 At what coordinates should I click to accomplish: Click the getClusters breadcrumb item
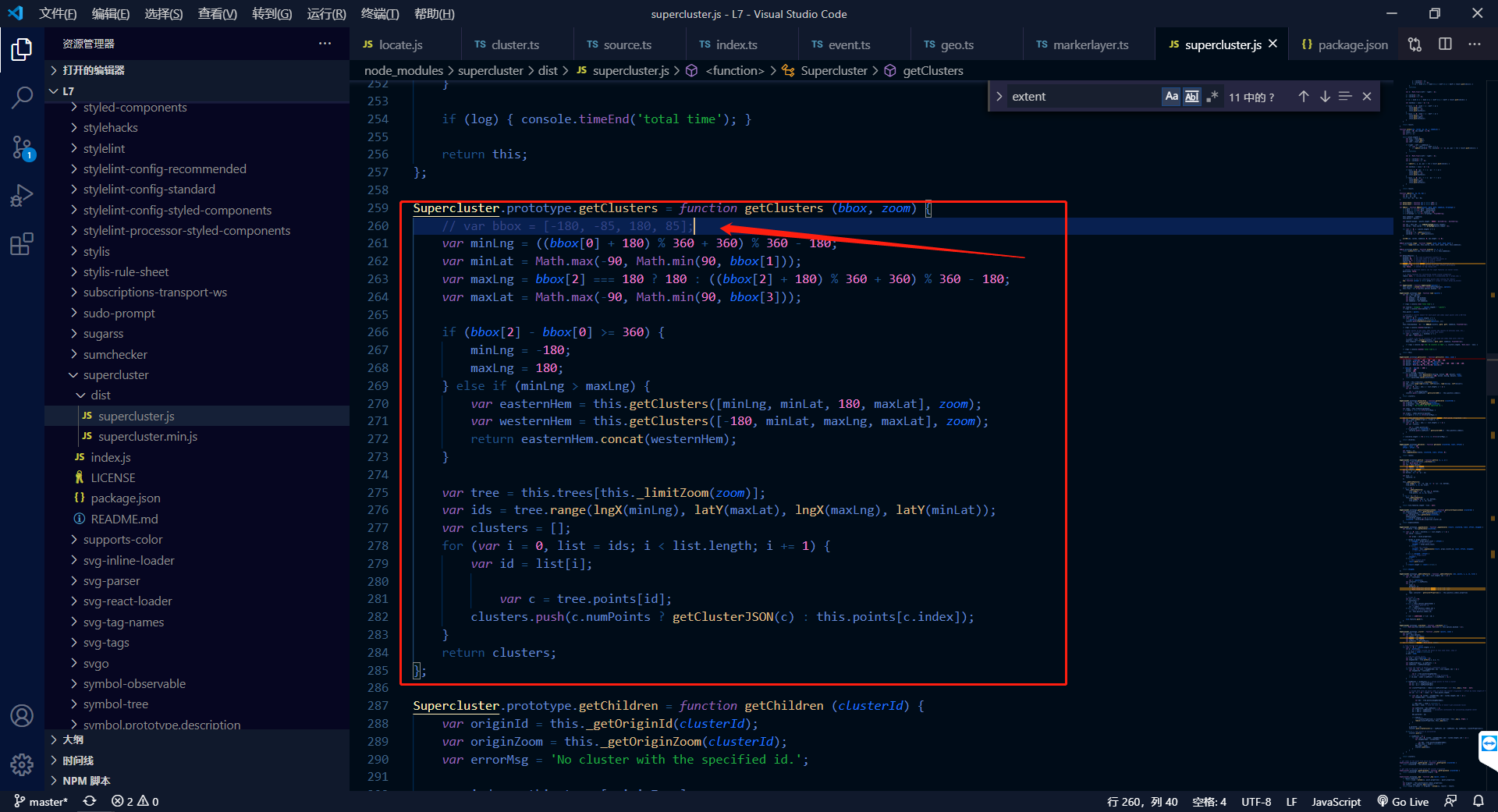(932, 70)
